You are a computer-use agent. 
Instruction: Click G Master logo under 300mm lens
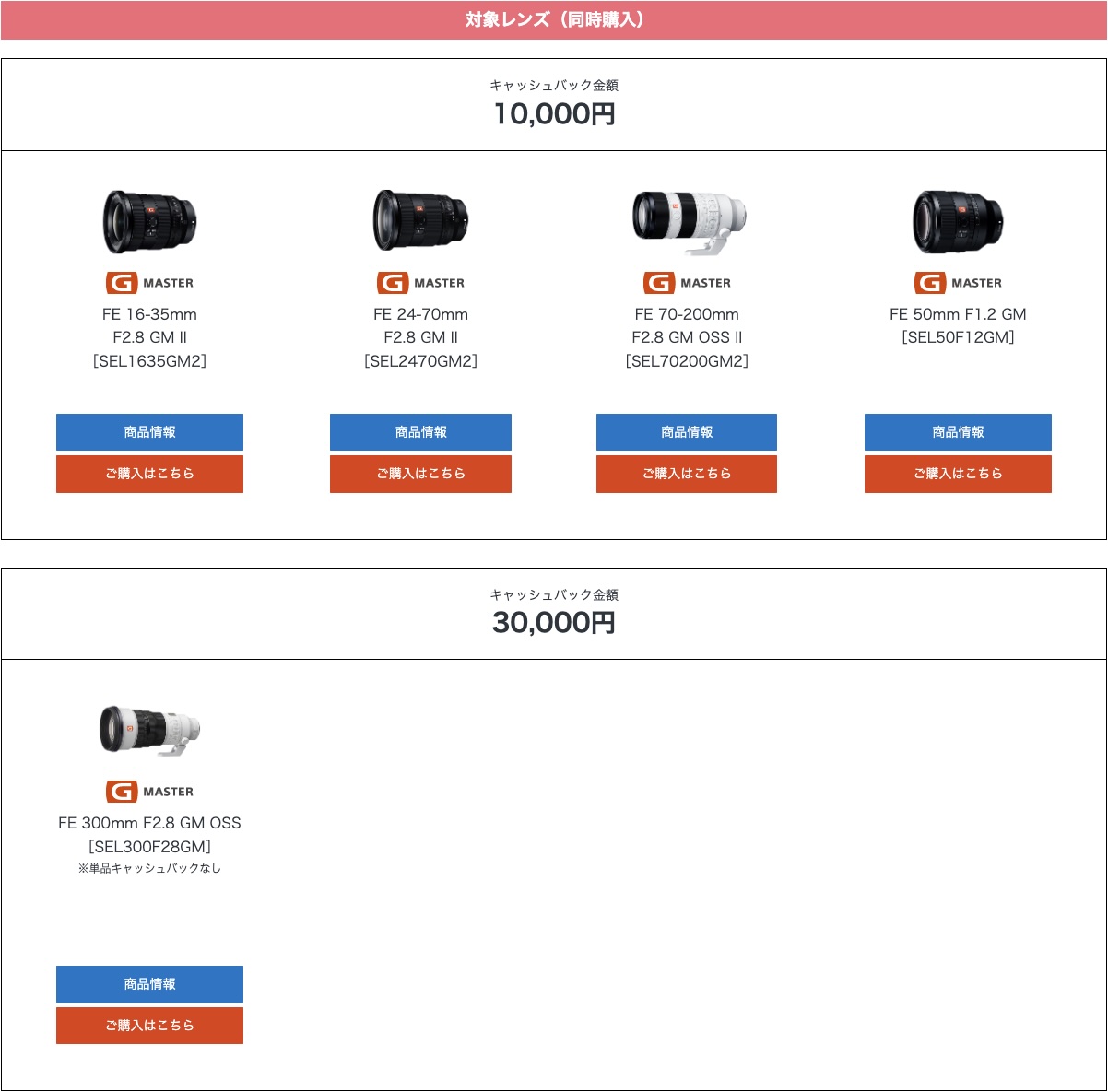(x=149, y=792)
